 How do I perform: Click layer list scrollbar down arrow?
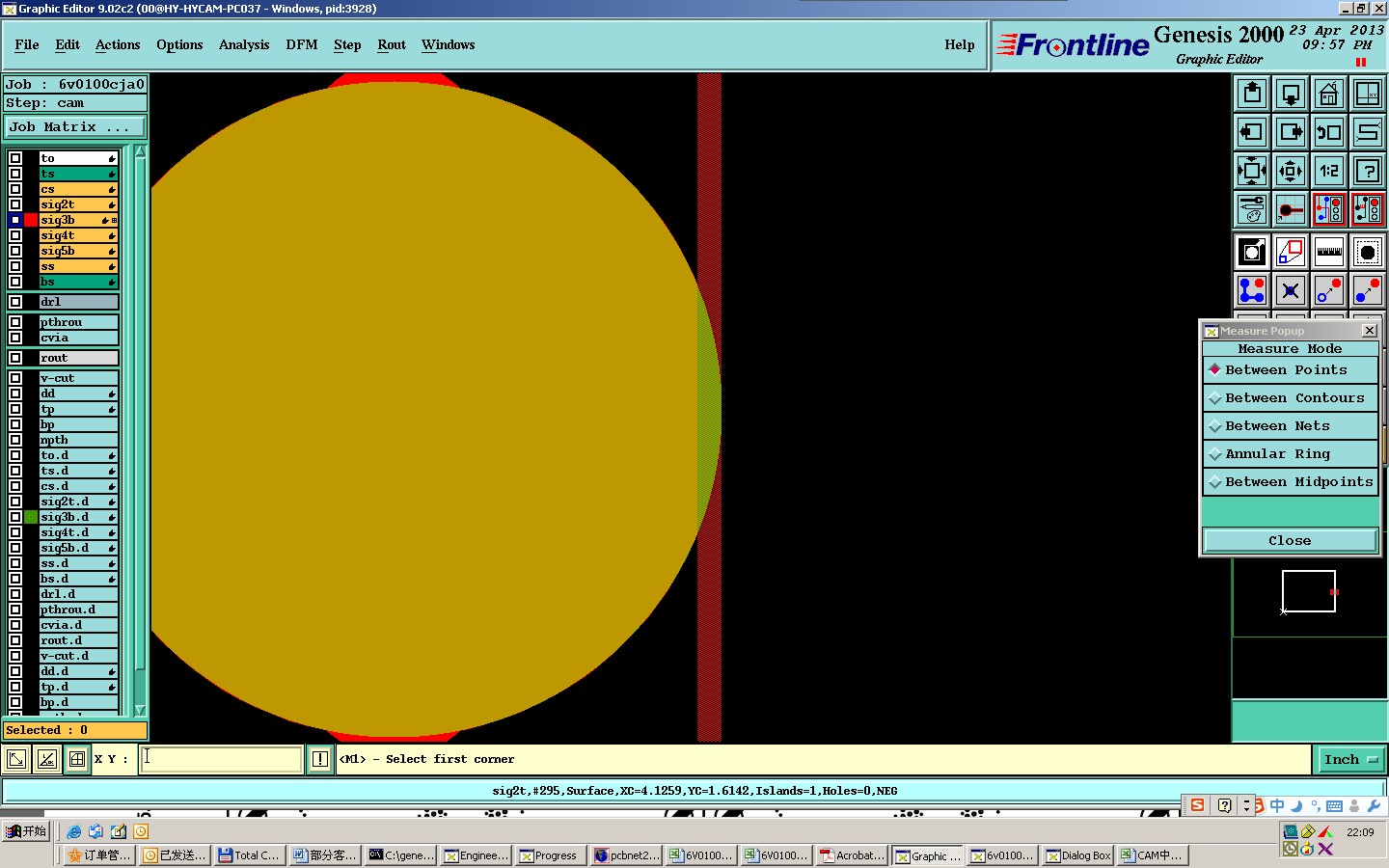(140, 710)
